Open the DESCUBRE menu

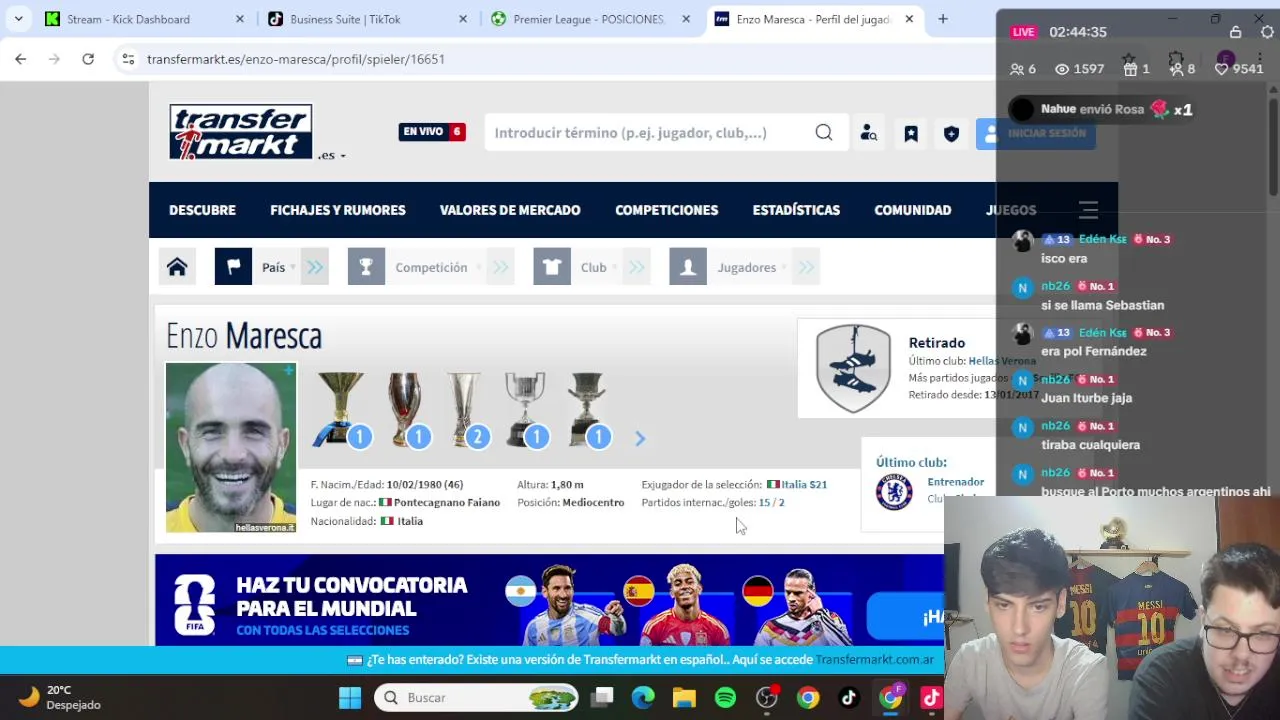click(x=202, y=210)
